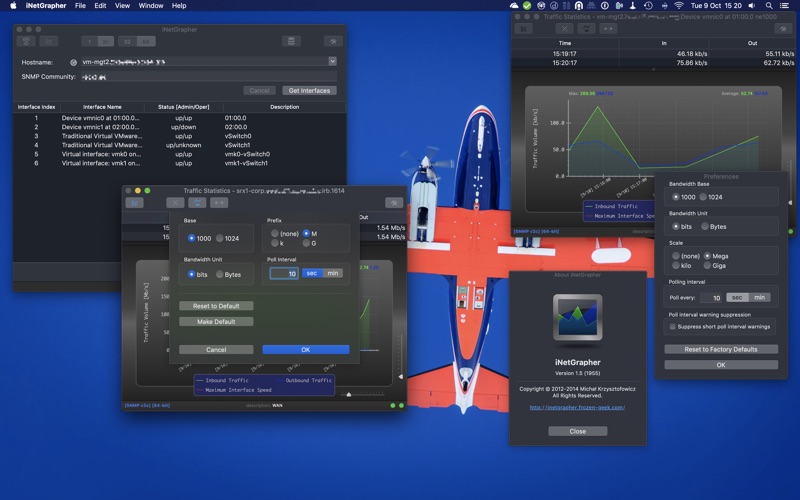Expand the Hostname dropdown arrow
This screenshot has height=500, width=800.
pos(332,61)
